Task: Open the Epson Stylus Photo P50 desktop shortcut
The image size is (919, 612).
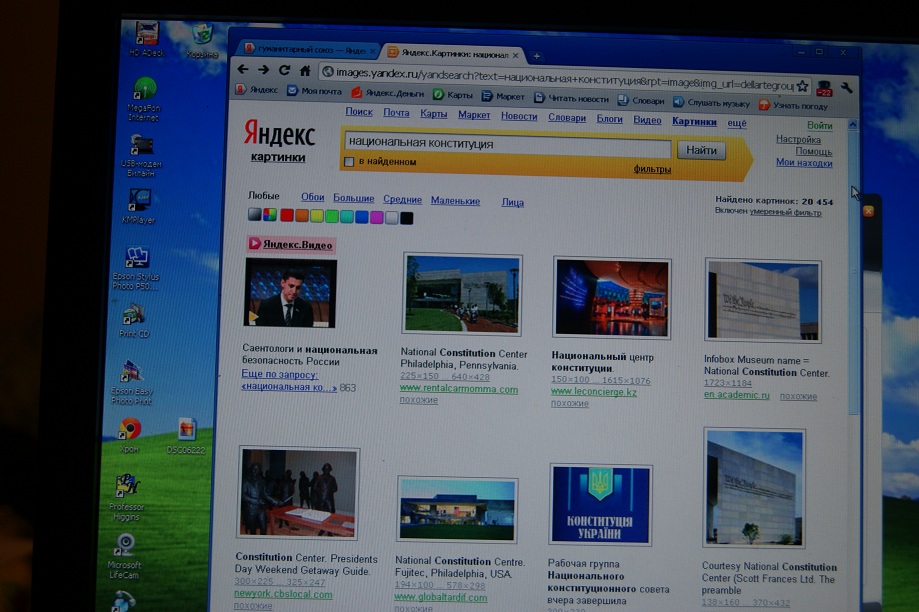Action: (136, 268)
